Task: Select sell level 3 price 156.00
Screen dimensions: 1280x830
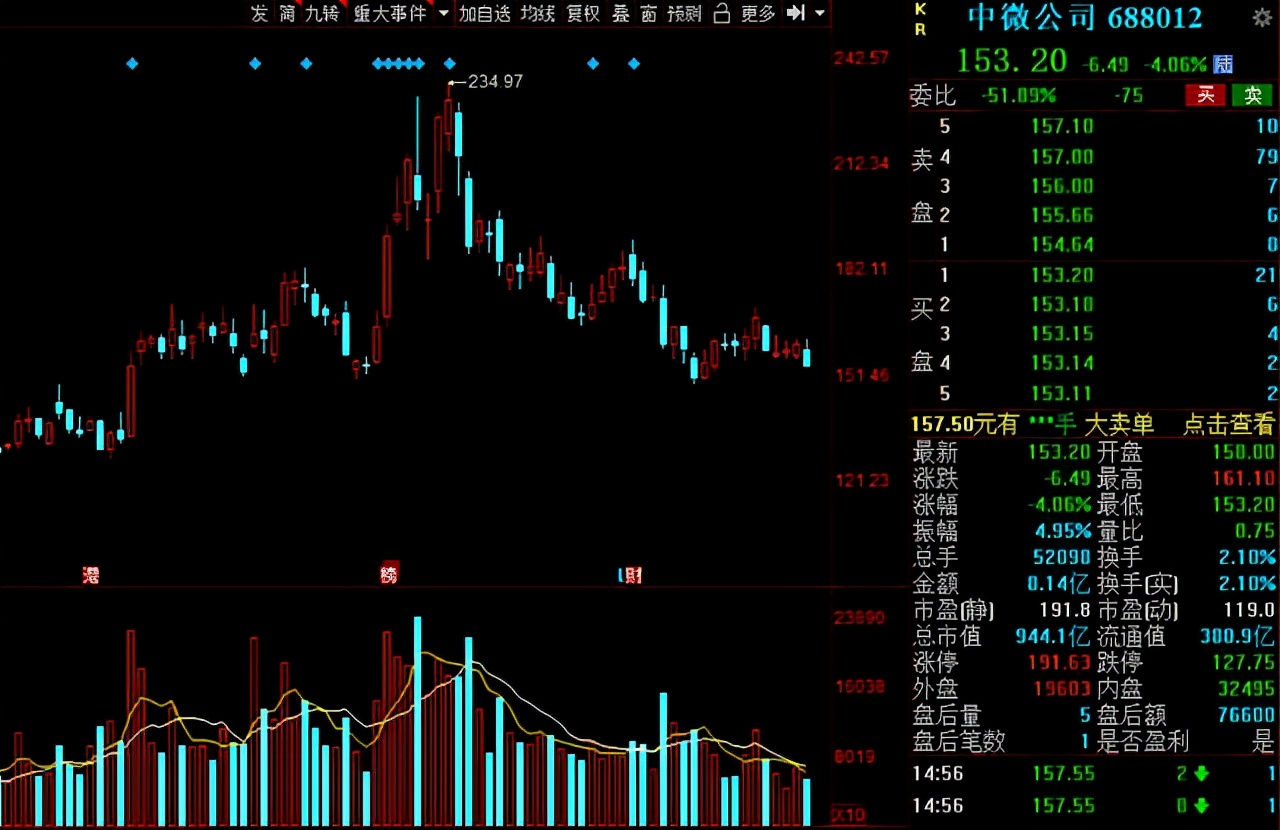Action: click(1062, 186)
